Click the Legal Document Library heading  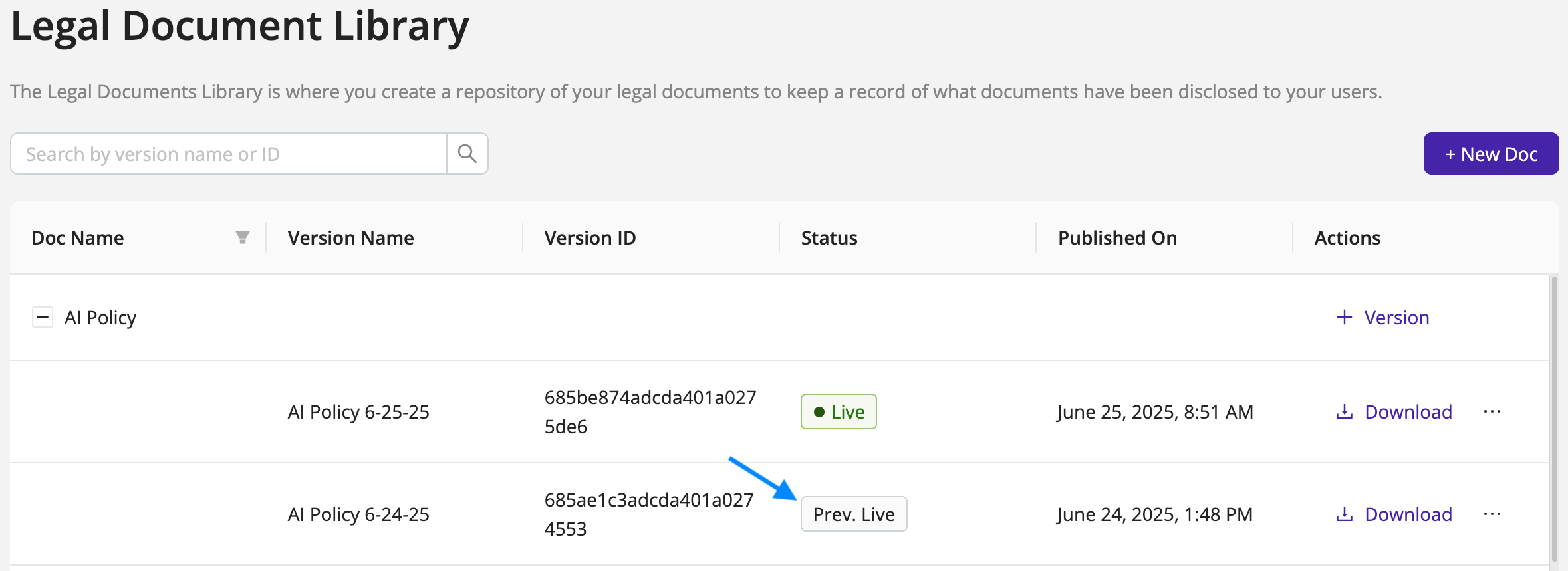[x=240, y=25]
